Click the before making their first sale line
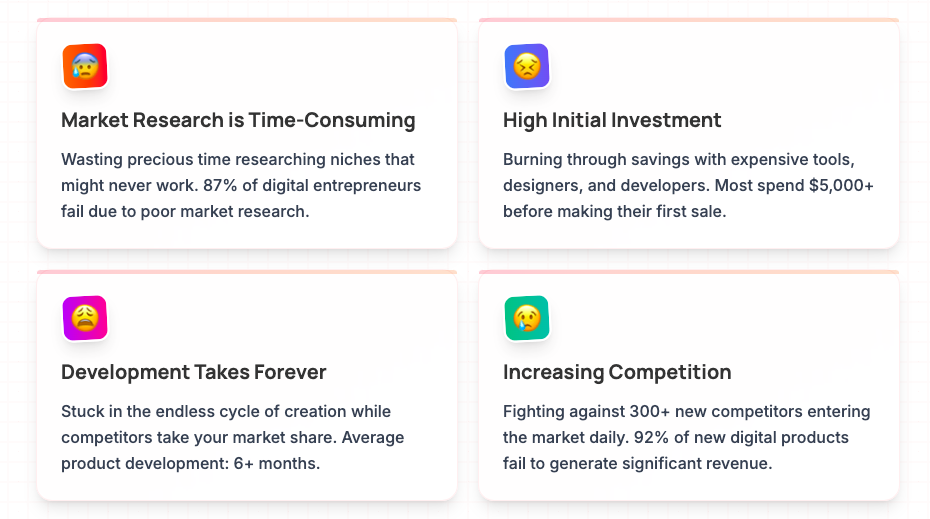This screenshot has width=930, height=519. 614,212
